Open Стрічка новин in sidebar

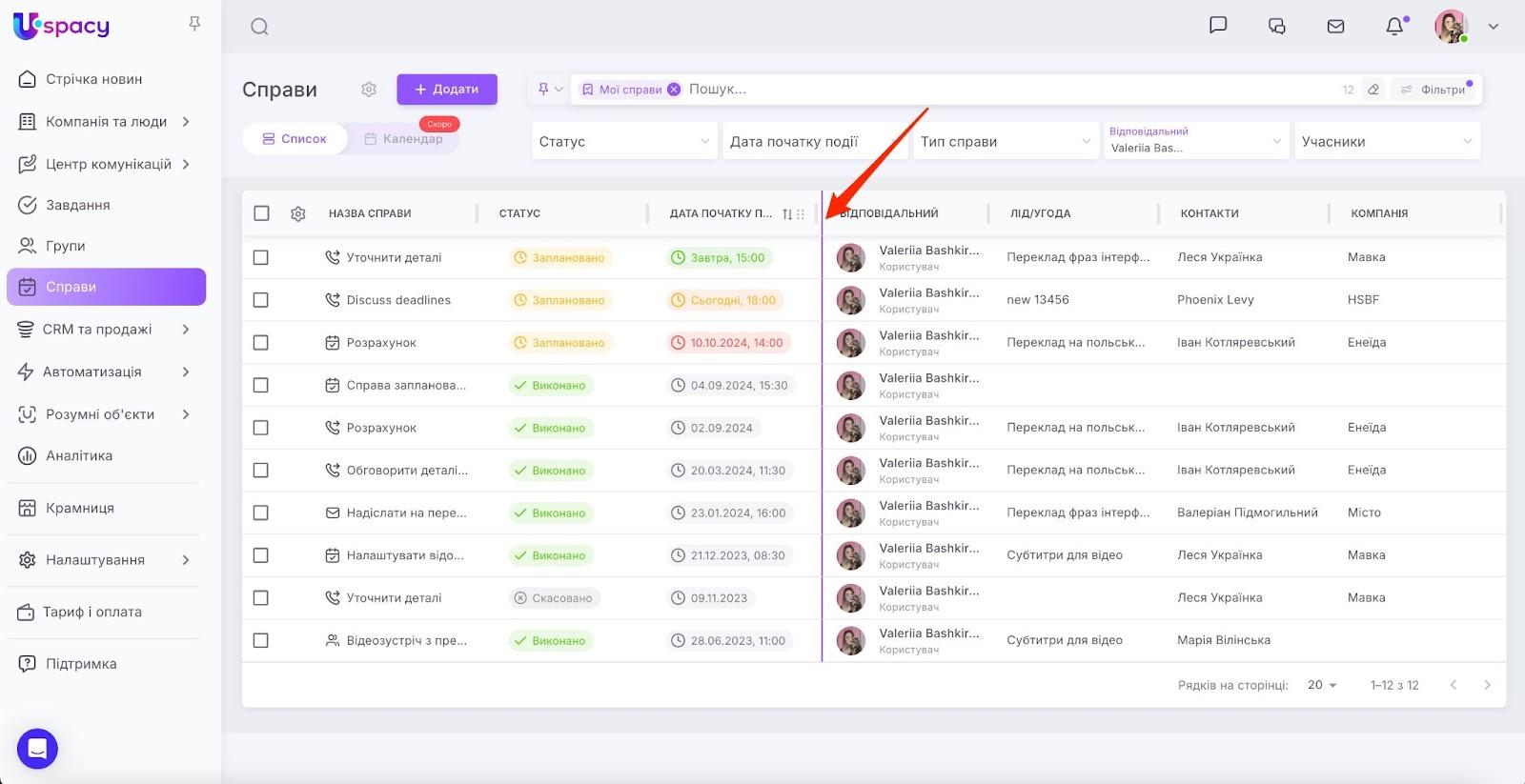point(106,79)
